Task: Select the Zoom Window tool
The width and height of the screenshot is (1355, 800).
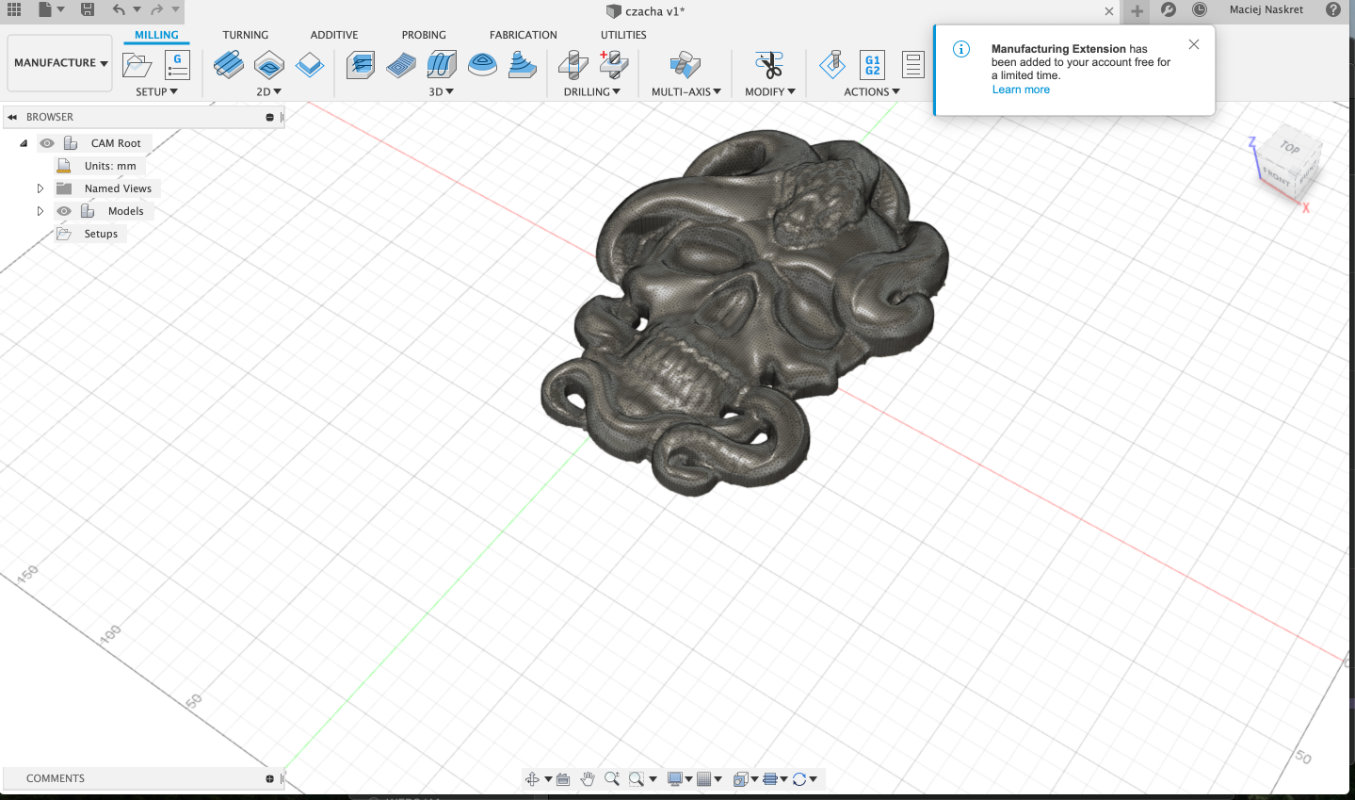Action: click(x=638, y=778)
